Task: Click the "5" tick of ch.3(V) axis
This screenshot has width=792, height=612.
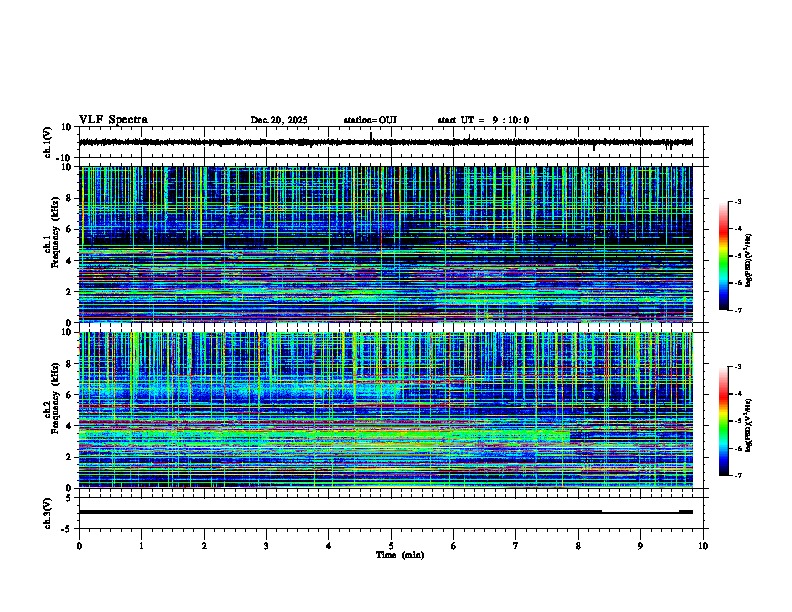Action: [x=69, y=498]
